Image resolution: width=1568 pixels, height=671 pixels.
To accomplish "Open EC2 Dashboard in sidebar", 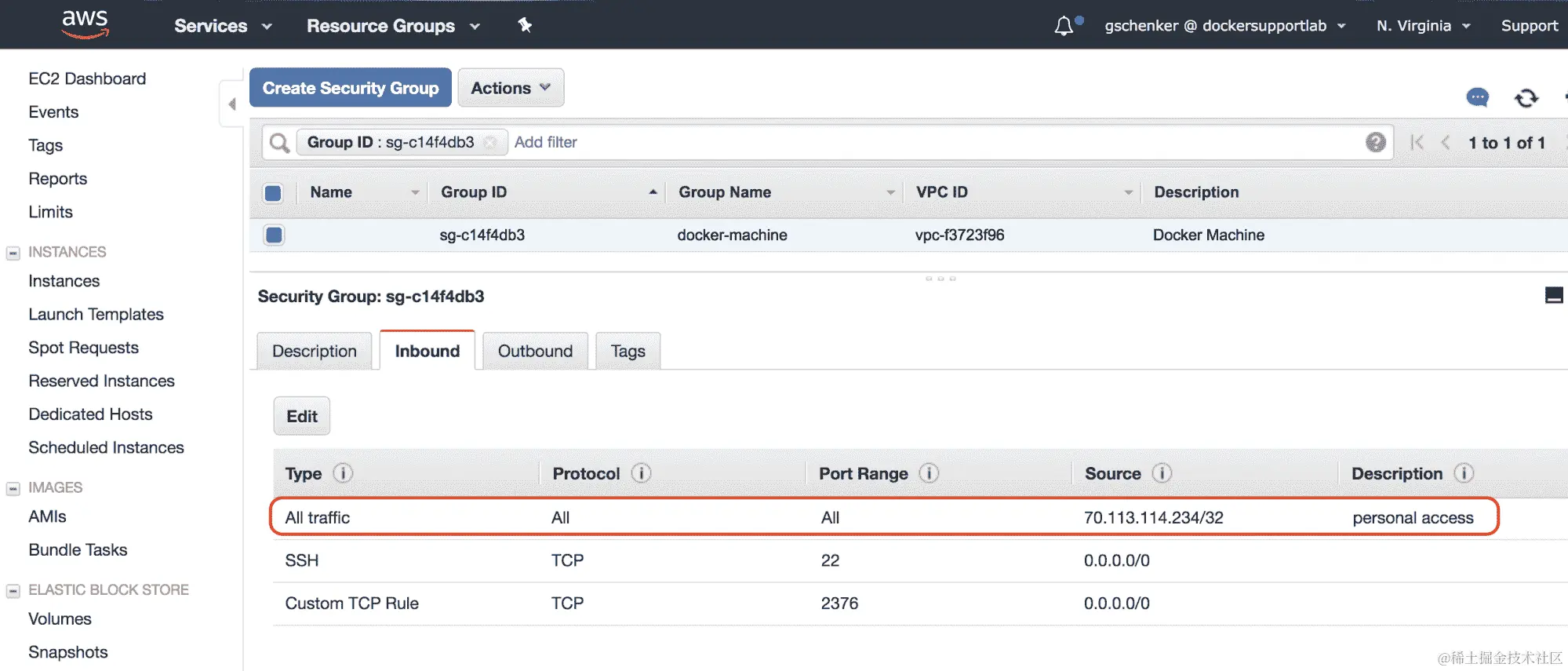I will [87, 78].
